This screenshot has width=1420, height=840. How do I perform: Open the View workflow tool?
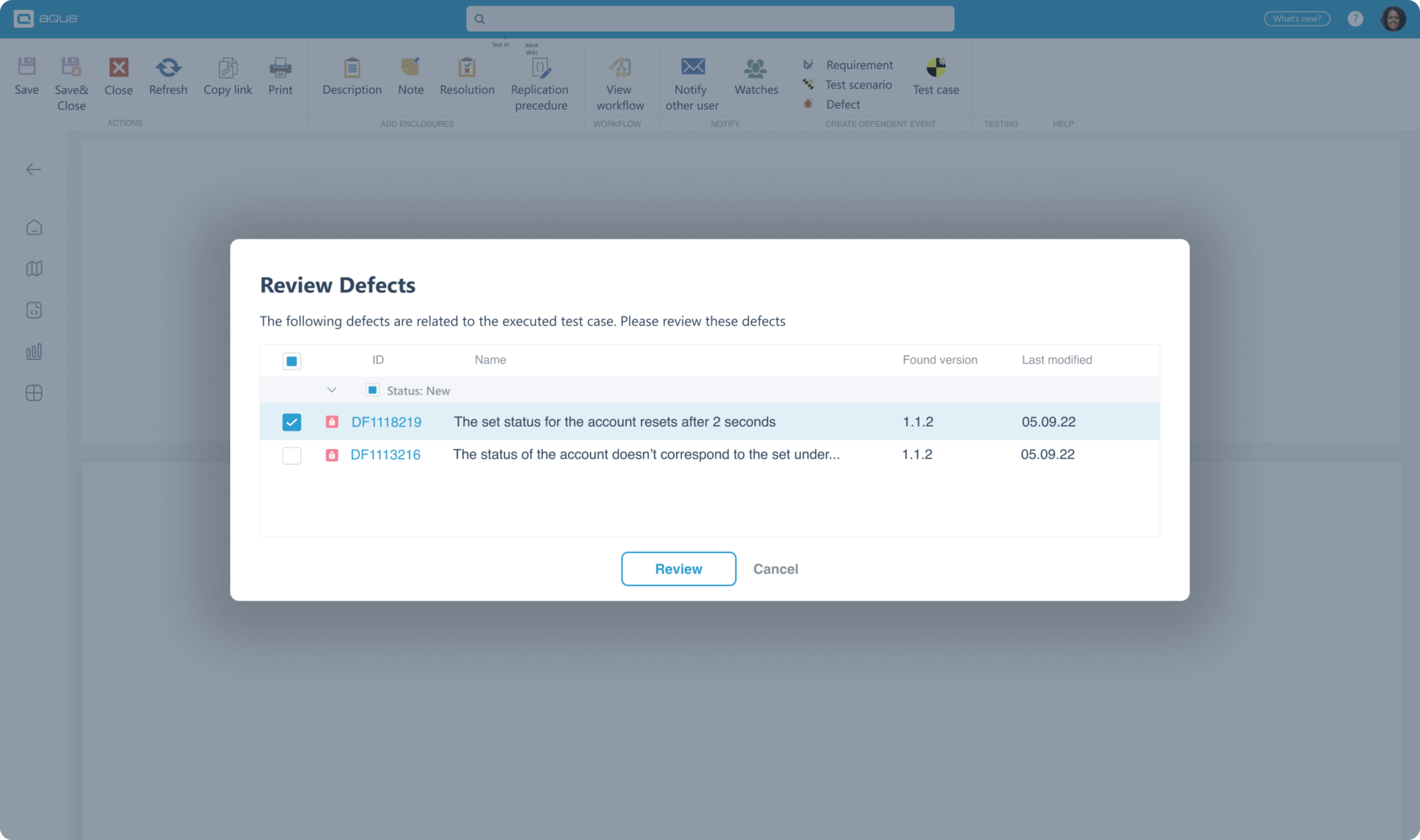click(621, 81)
